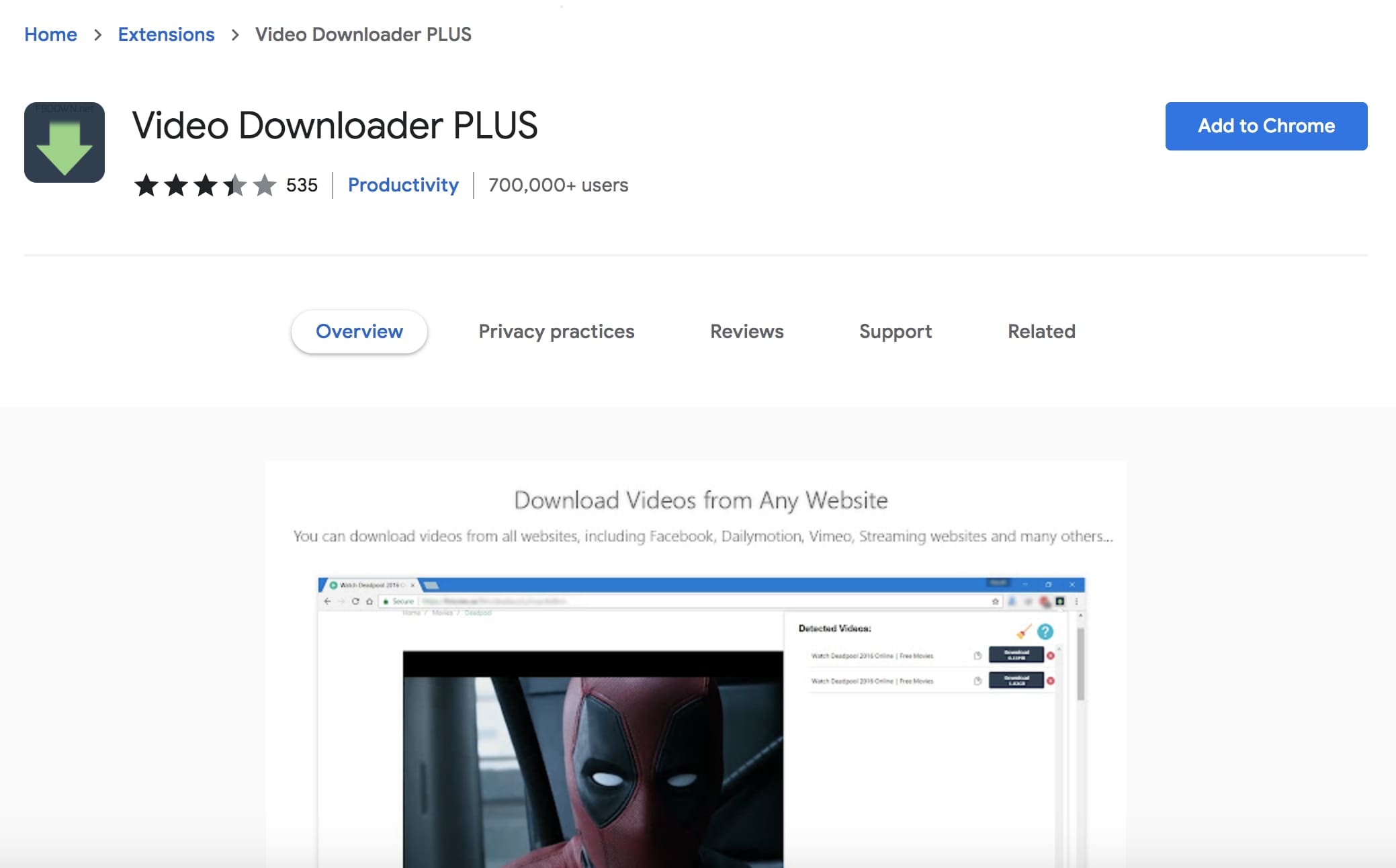The image size is (1396, 868).
Task: Click the Add to Chrome button
Action: (x=1266, y=126)
